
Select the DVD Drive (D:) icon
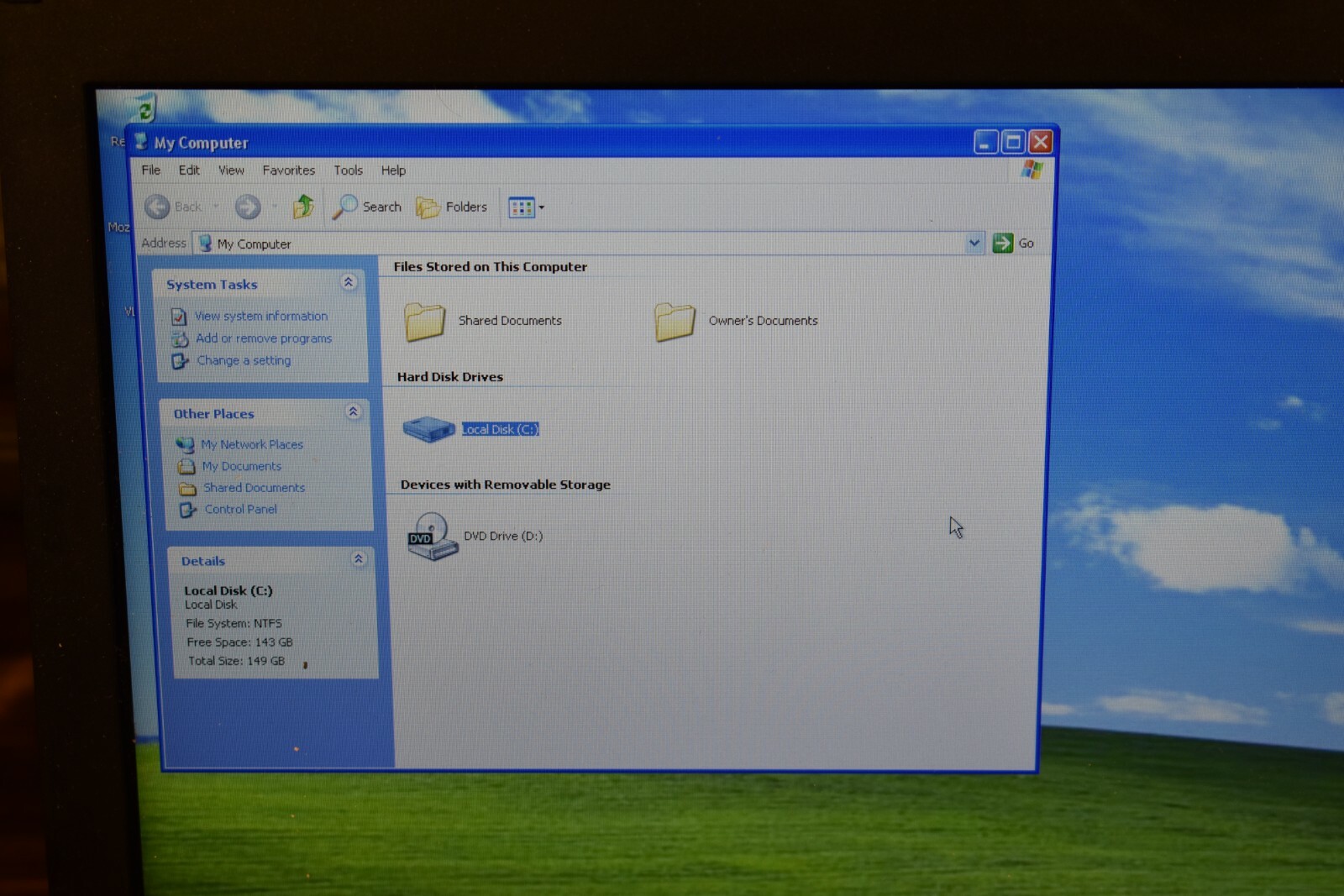[x=433, y=536]
